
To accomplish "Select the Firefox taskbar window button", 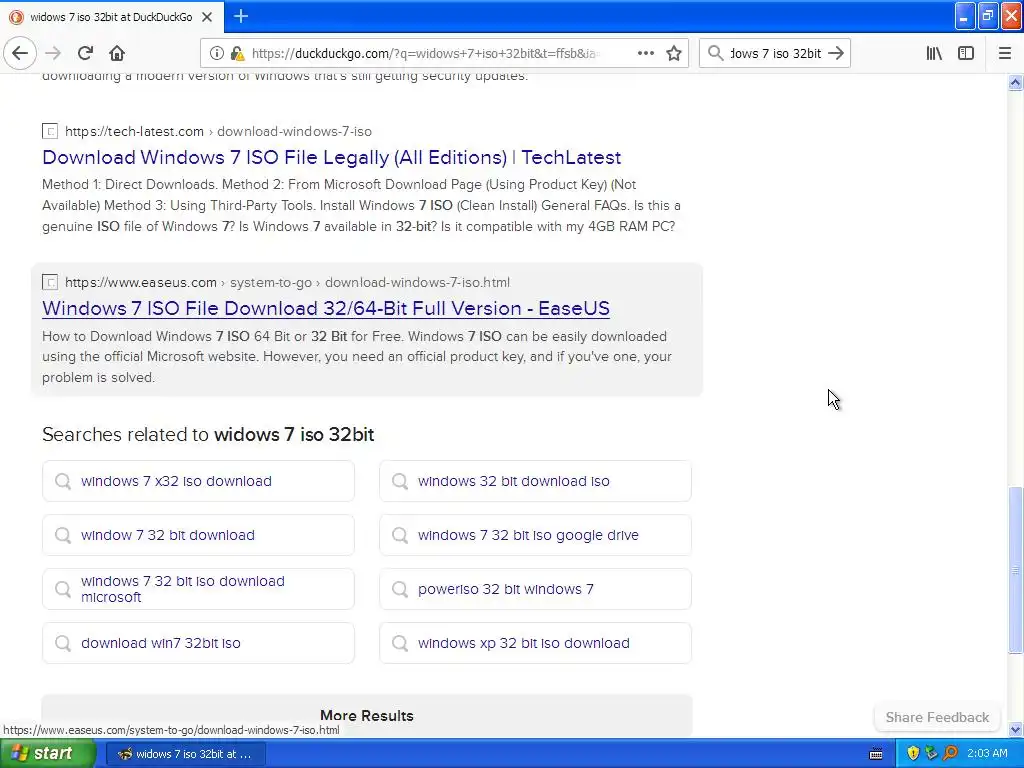I will point(186,754).
